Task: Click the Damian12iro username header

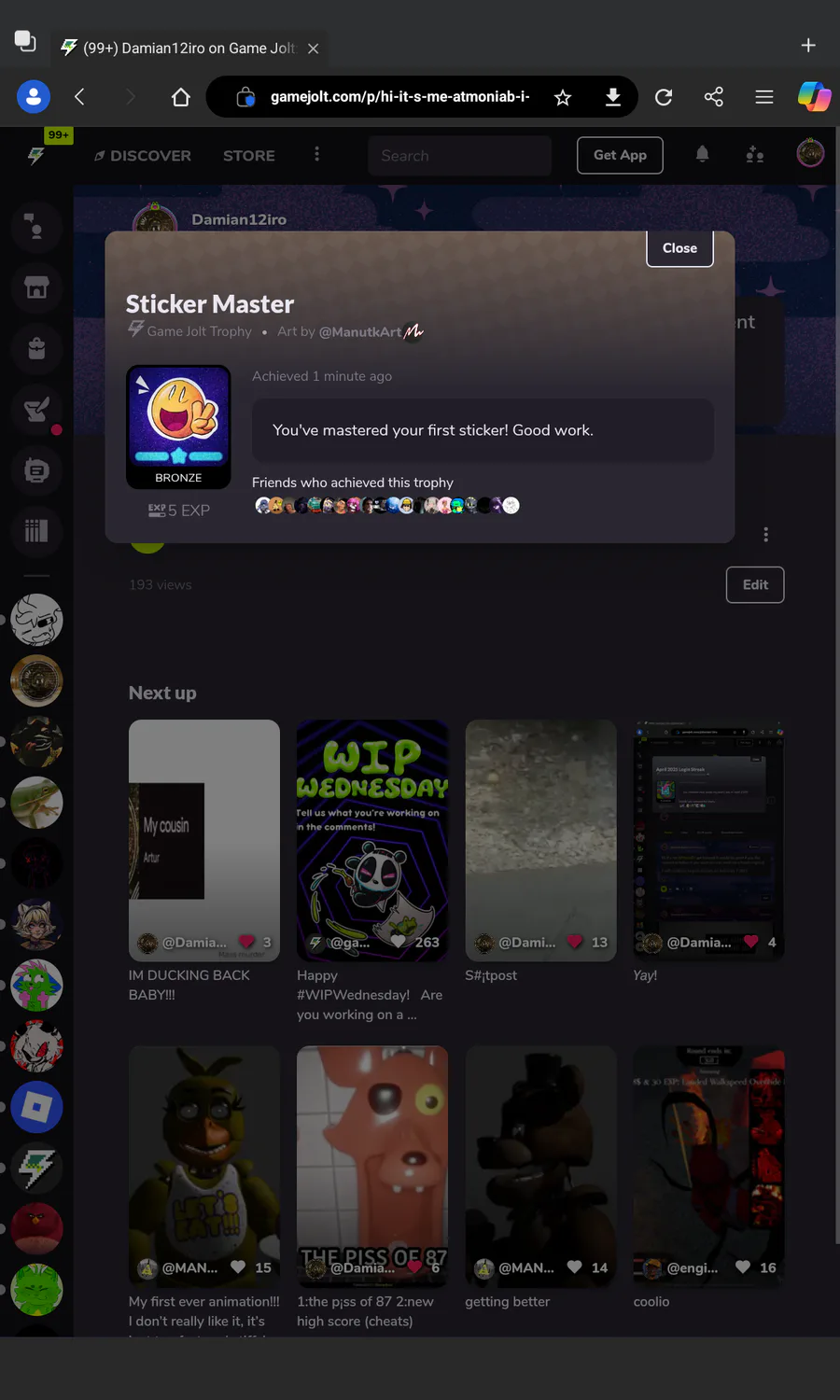Action: pos(239,219)
